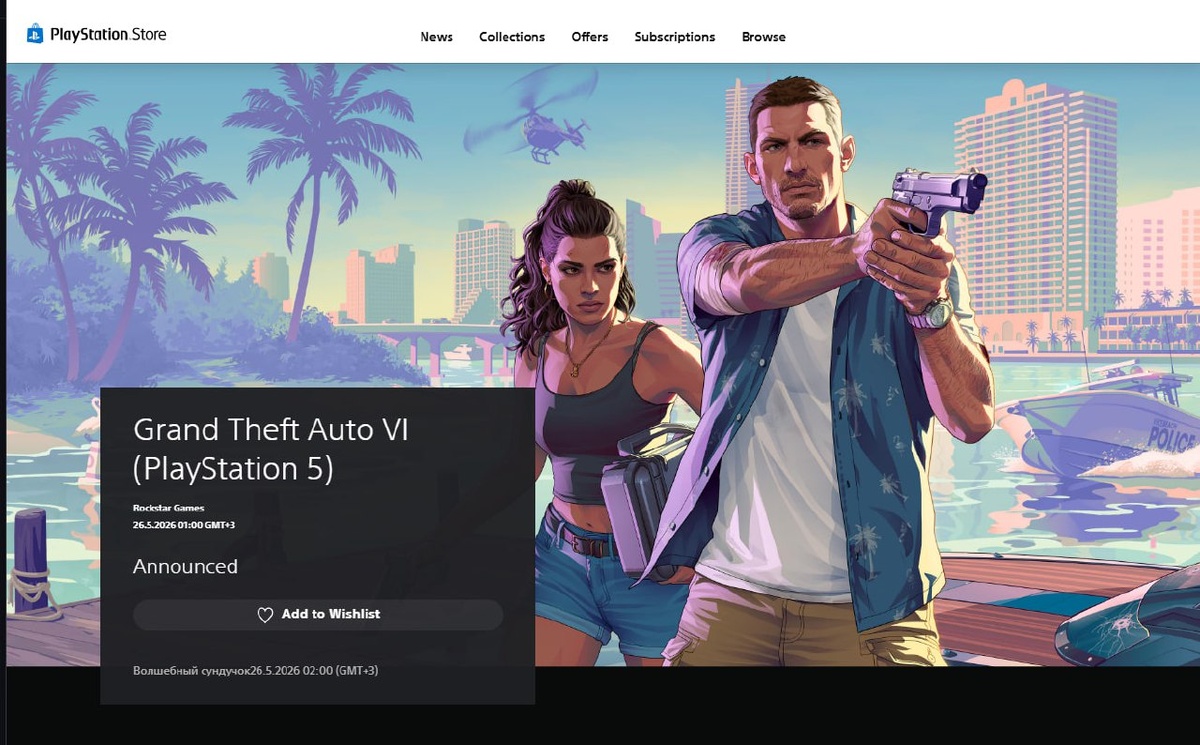1200x745 pixels.
Task: Click the police boat in the artwork
Action: [1100, 420]
